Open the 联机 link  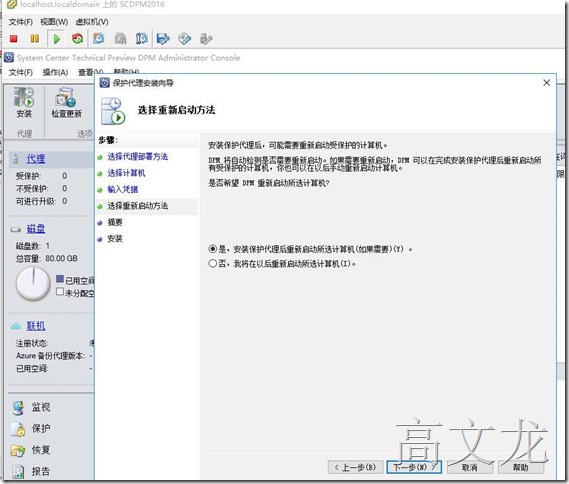pyautogui.click(x=36, y=326)
